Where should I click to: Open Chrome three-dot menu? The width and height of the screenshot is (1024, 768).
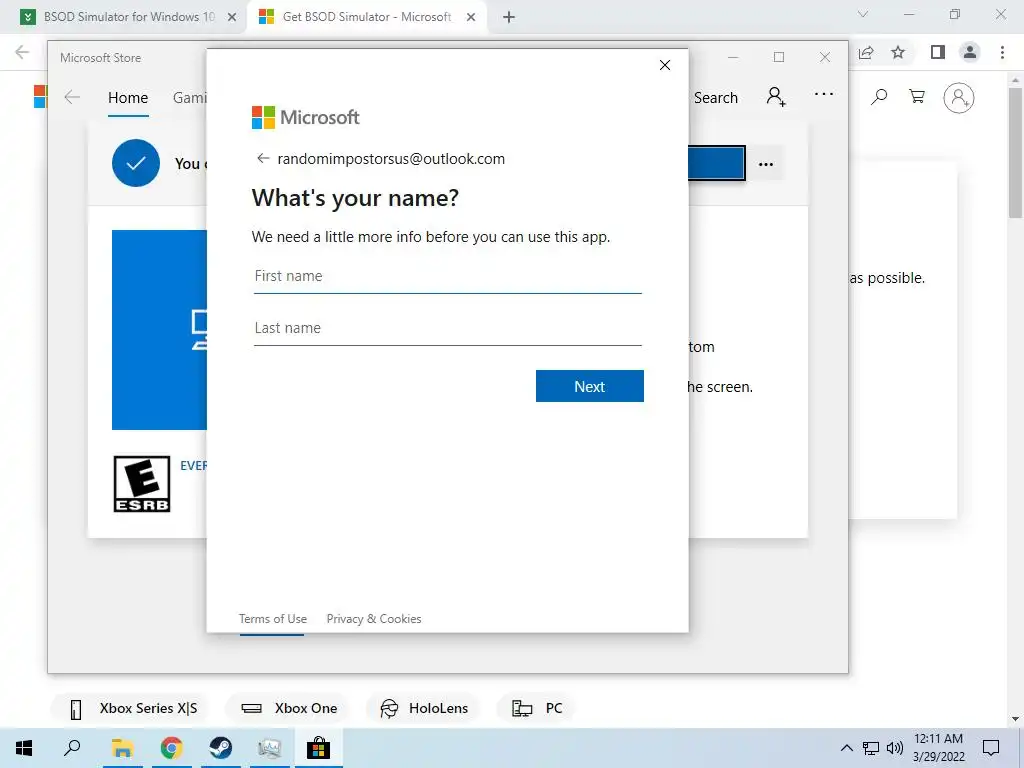tap(1002, 52)
